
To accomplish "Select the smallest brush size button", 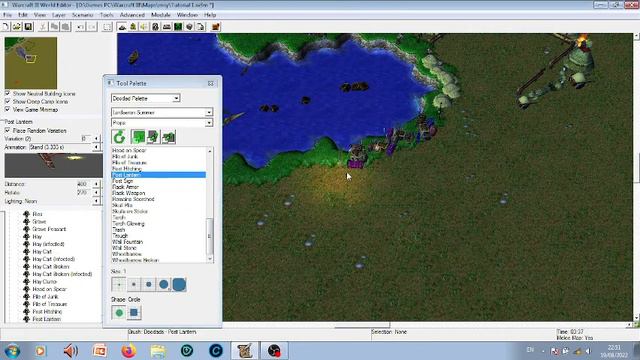I will [x=119, y=284].
